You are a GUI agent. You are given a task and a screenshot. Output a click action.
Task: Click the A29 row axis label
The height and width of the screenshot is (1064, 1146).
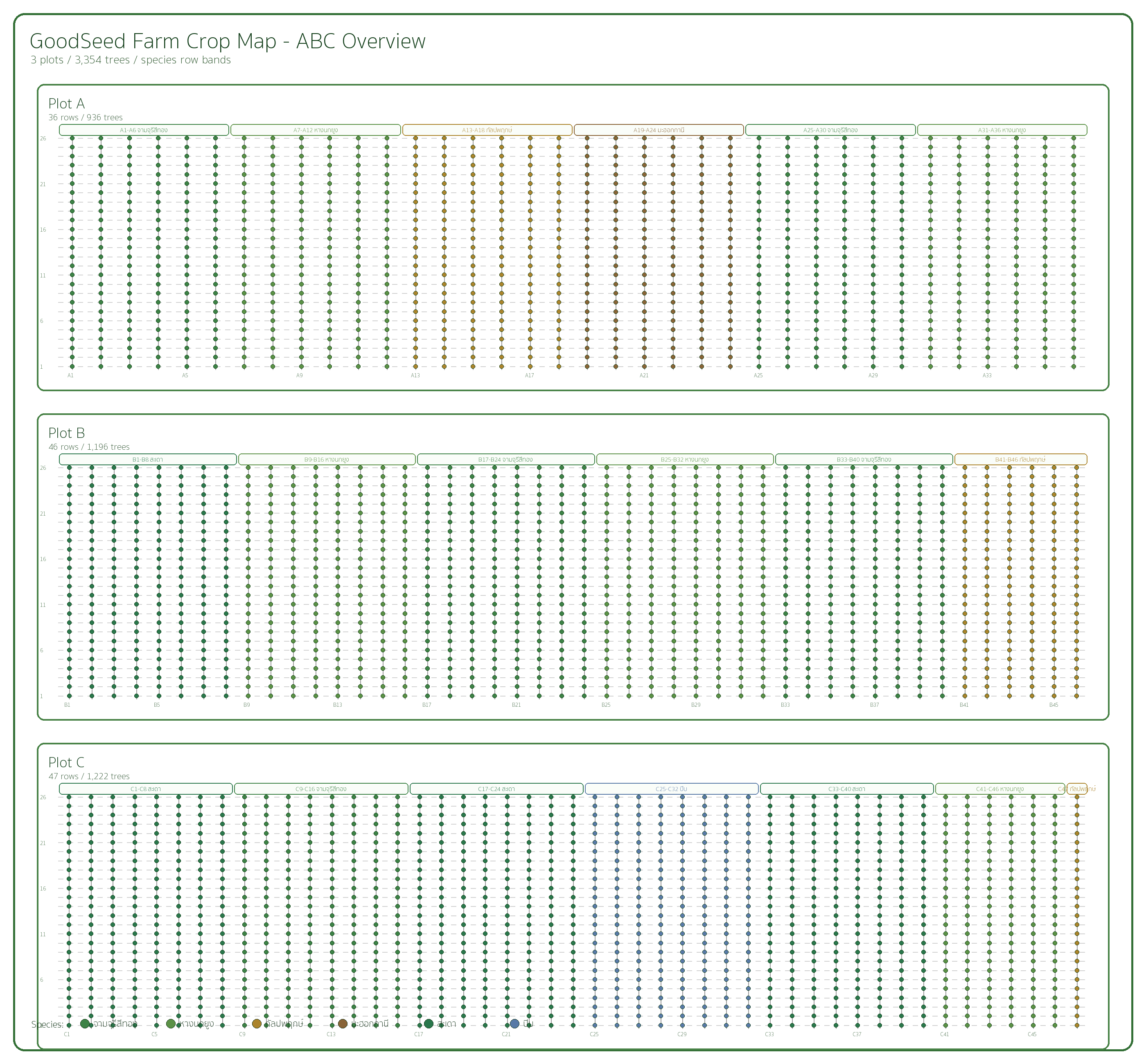[873, 375]
